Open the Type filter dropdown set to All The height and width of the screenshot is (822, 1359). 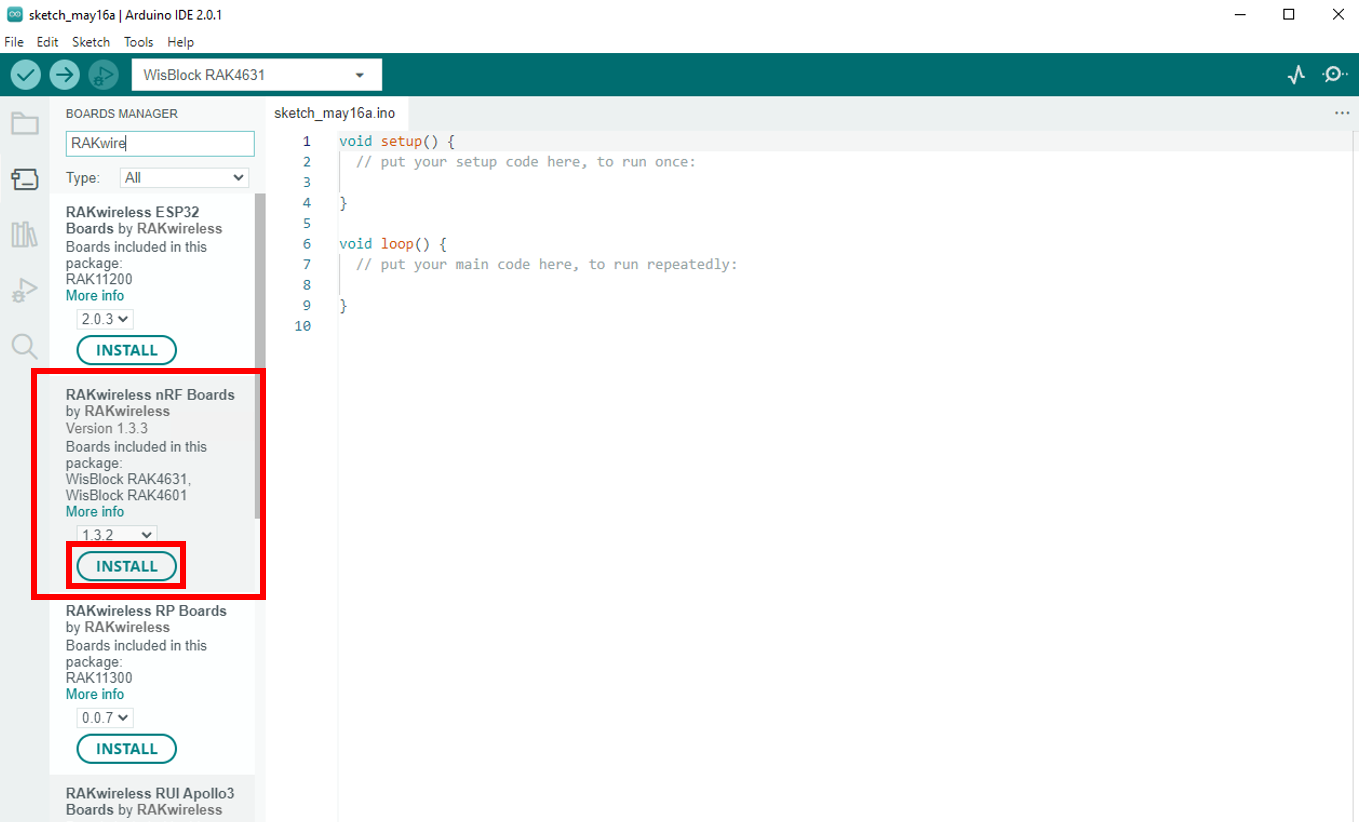pos(184,178)
